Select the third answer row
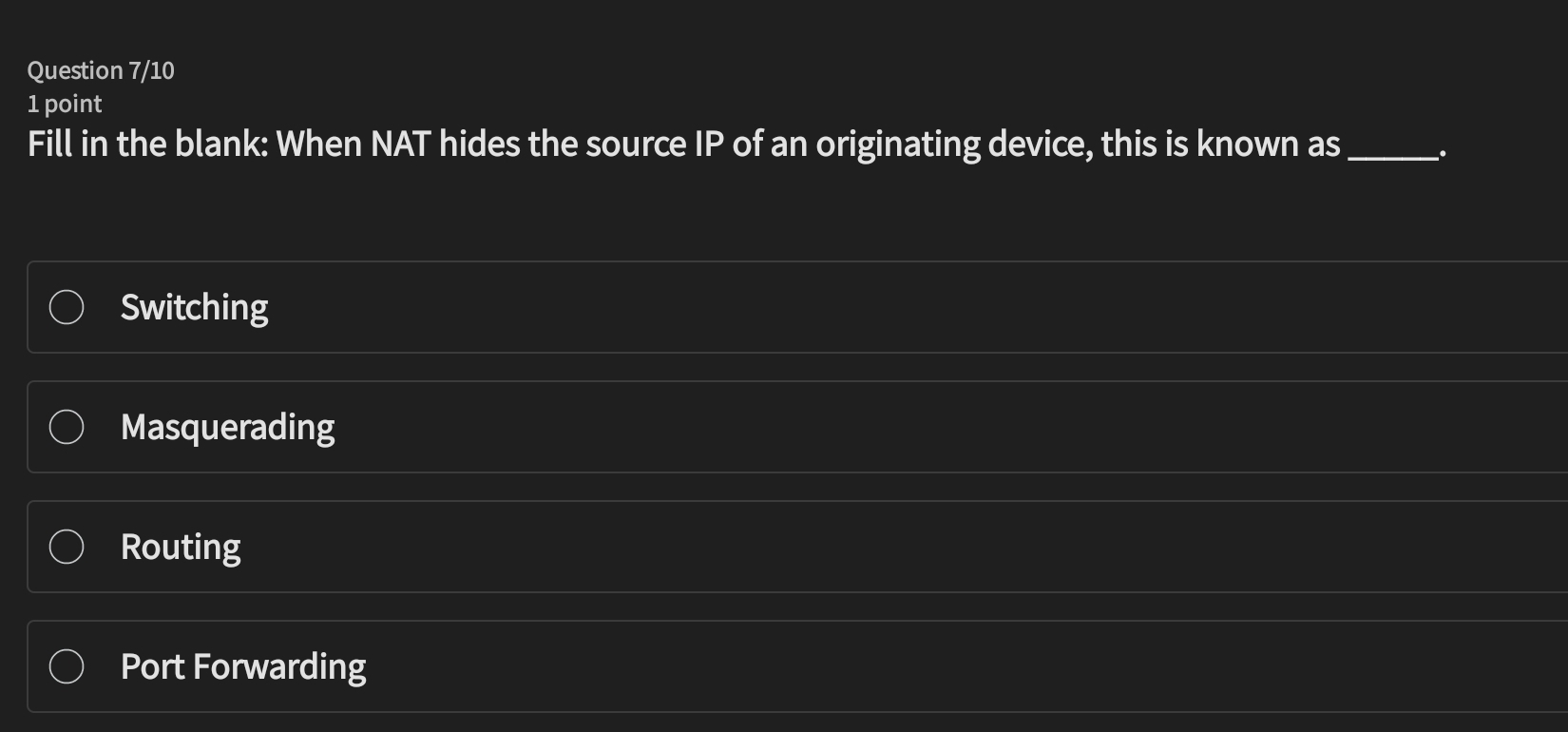 [x=760, y=547]
